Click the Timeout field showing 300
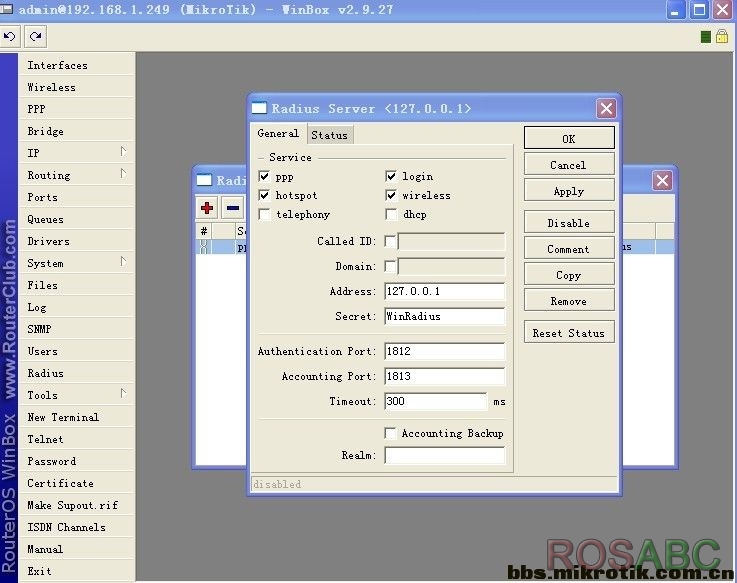The width and height of the screenshot is (737, 583). click(436, 401)
